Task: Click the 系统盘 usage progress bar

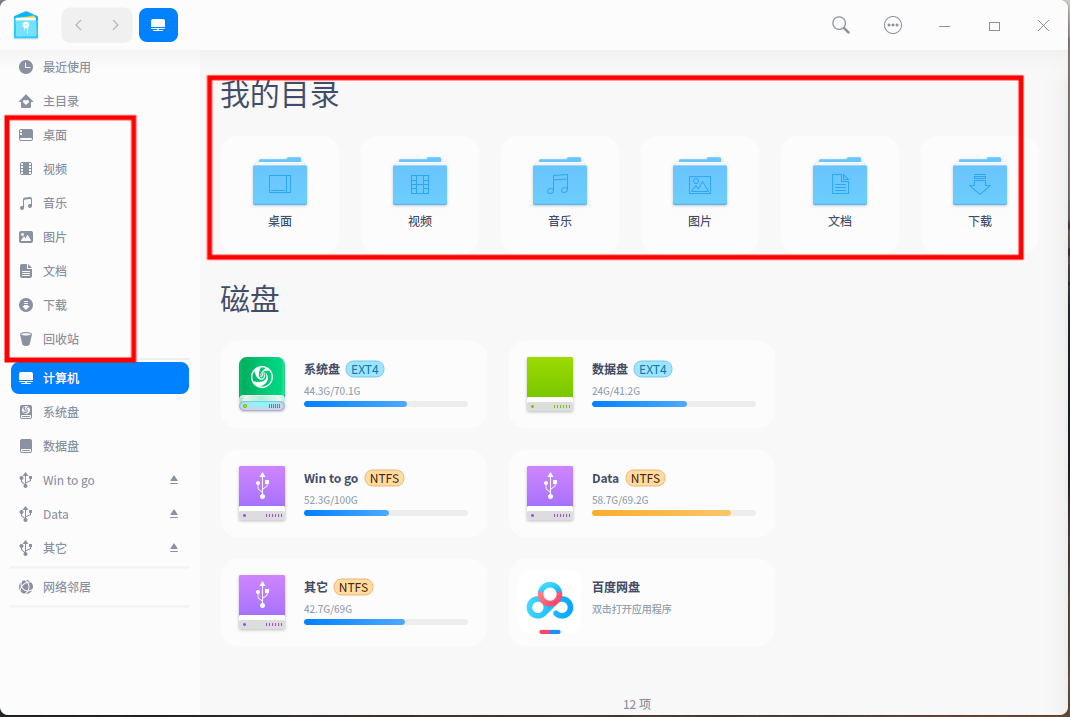Action: pos(385,404)
